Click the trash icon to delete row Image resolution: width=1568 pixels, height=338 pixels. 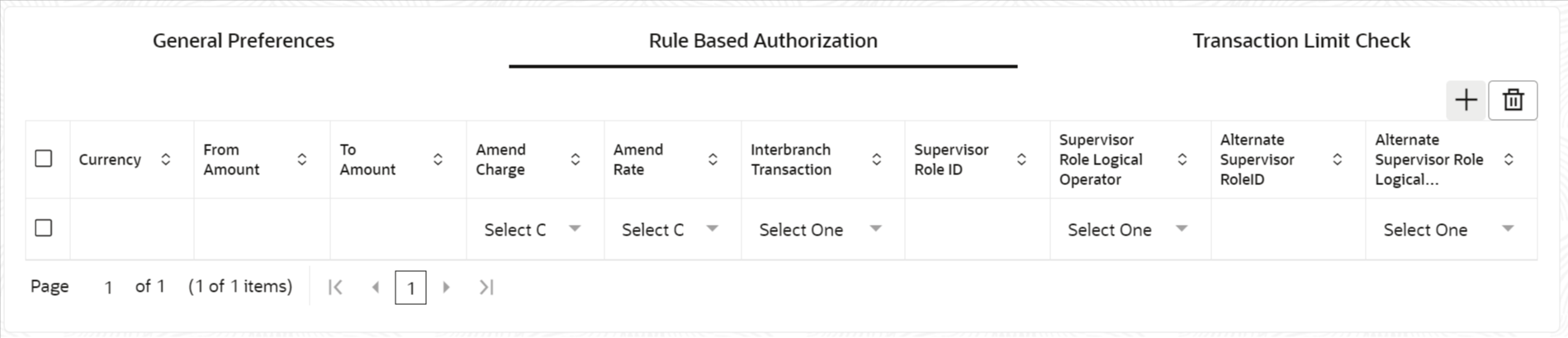tap(1513, 101)
